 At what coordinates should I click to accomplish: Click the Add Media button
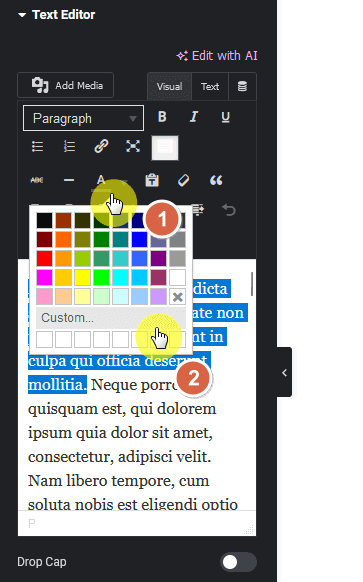[x=66, y=85]
